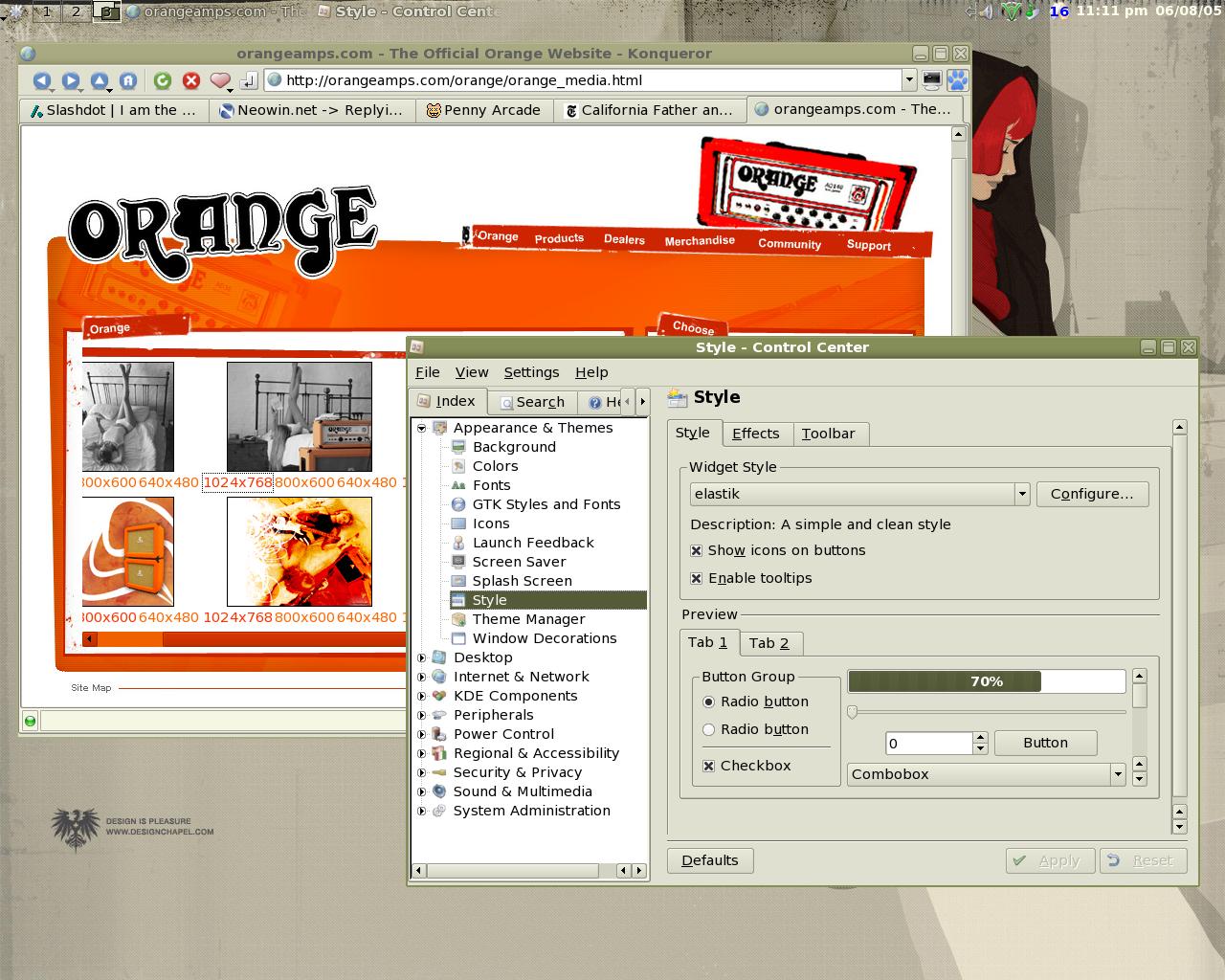This screenshot has width=1225, height=980.
Task: Click the preview button labeled Button
Action: pyautogui.click(x=1045, y=743)
